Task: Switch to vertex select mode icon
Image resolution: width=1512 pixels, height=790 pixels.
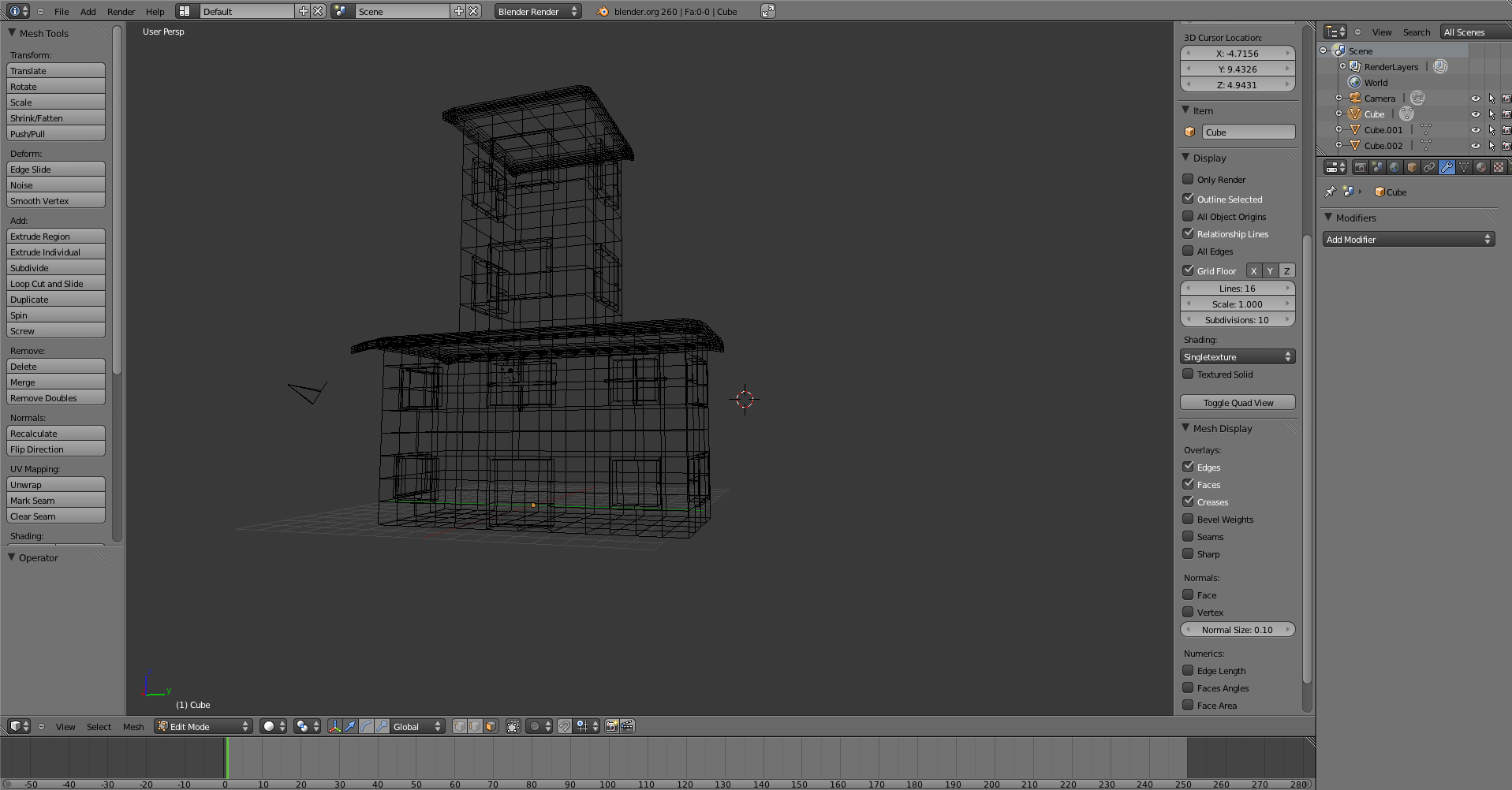Action: pos(459,726)
